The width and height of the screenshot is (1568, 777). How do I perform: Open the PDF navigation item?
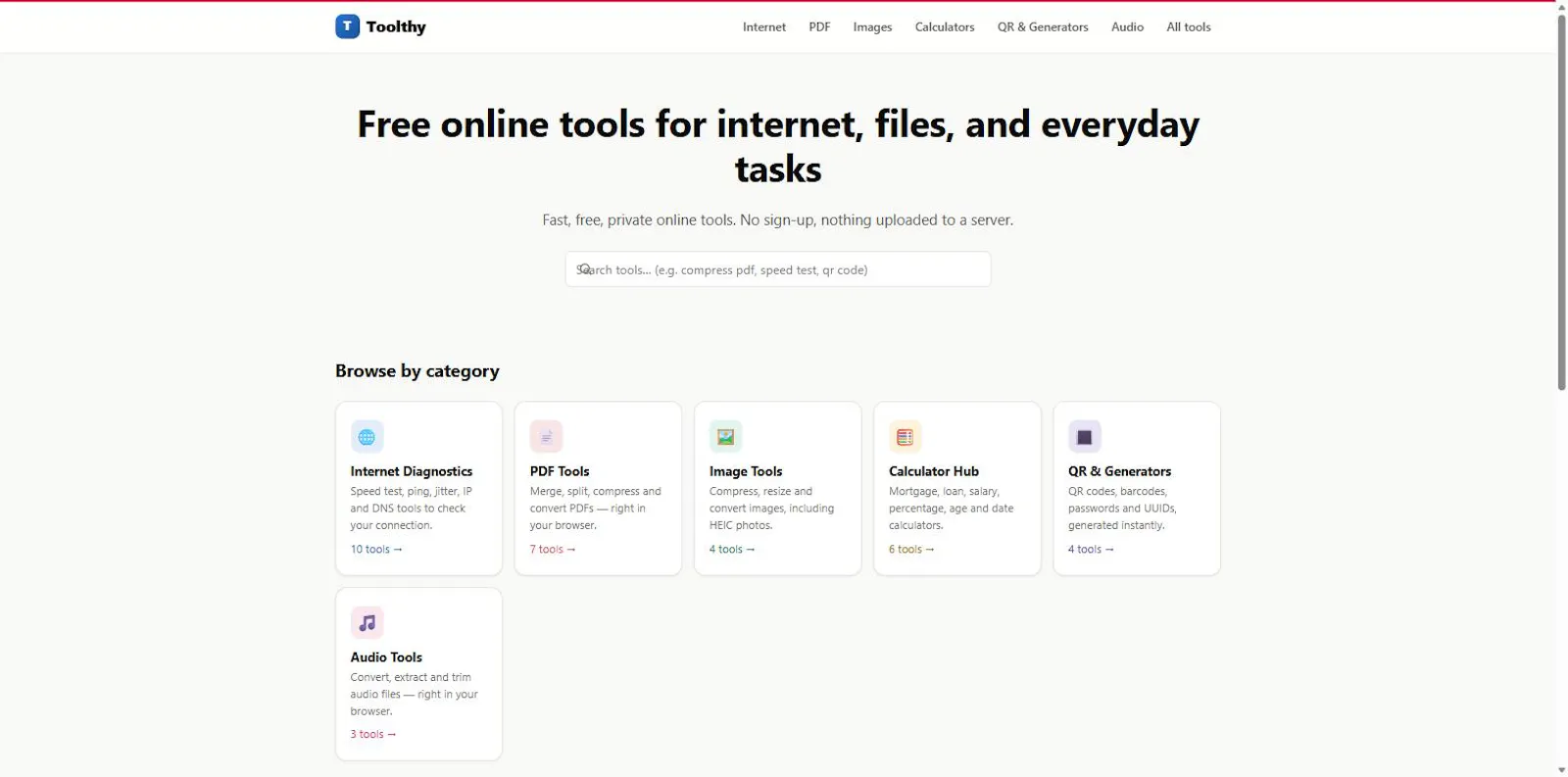819,27
